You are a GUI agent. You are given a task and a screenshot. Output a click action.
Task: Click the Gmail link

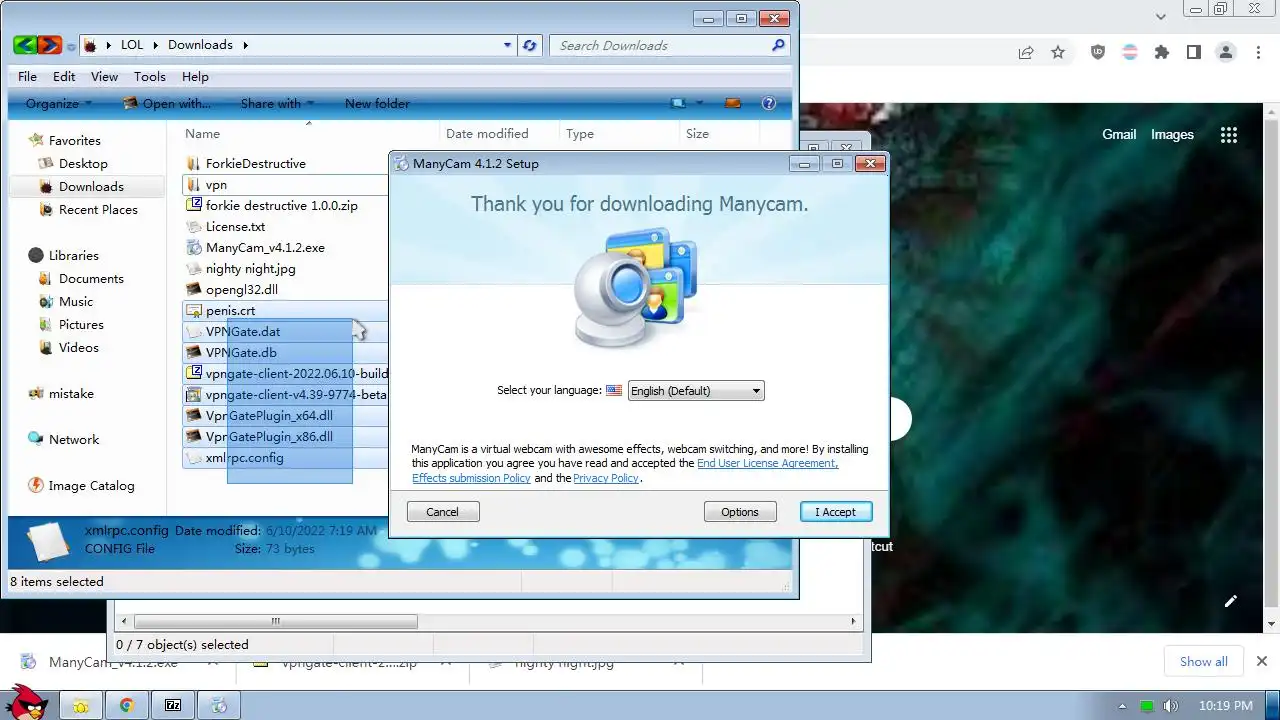pyautogui.click(x=1119, y=134)
